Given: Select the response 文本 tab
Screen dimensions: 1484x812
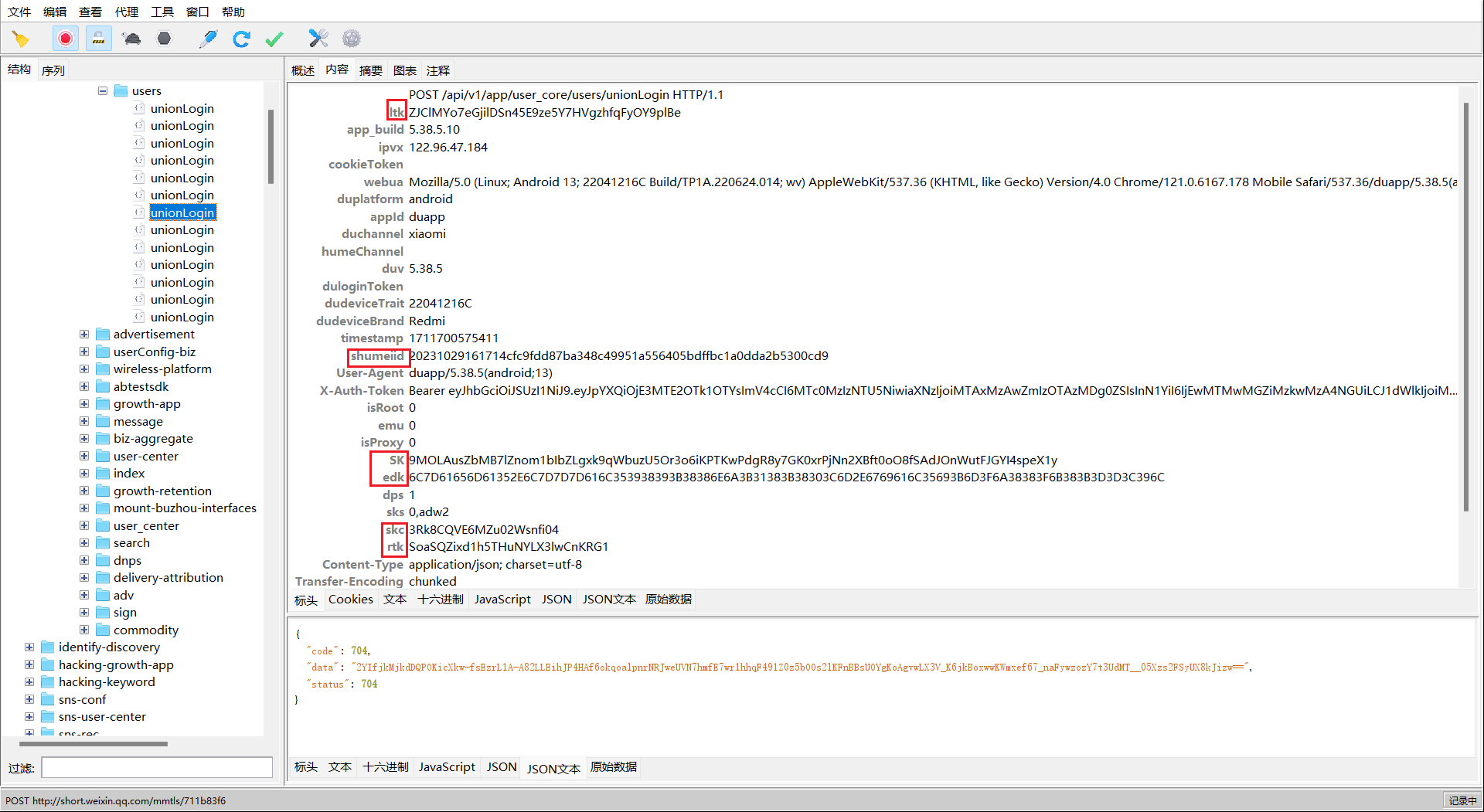Looking at the screenshot, I should 340,767.
